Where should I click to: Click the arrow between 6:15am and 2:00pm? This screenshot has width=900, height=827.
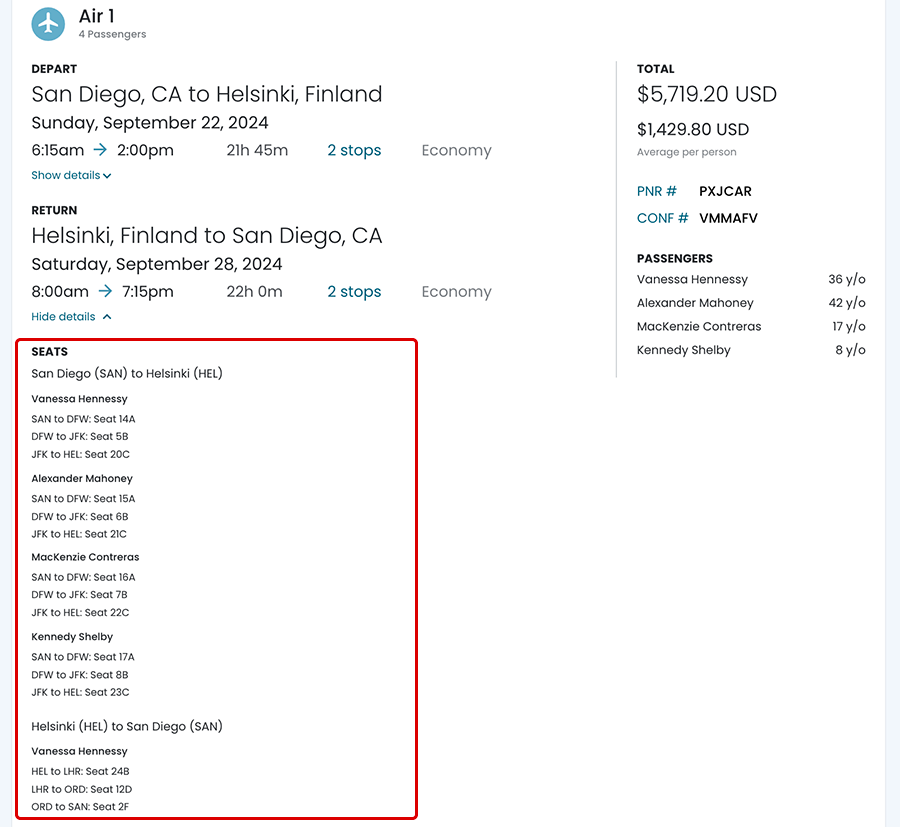click(100, 150)
